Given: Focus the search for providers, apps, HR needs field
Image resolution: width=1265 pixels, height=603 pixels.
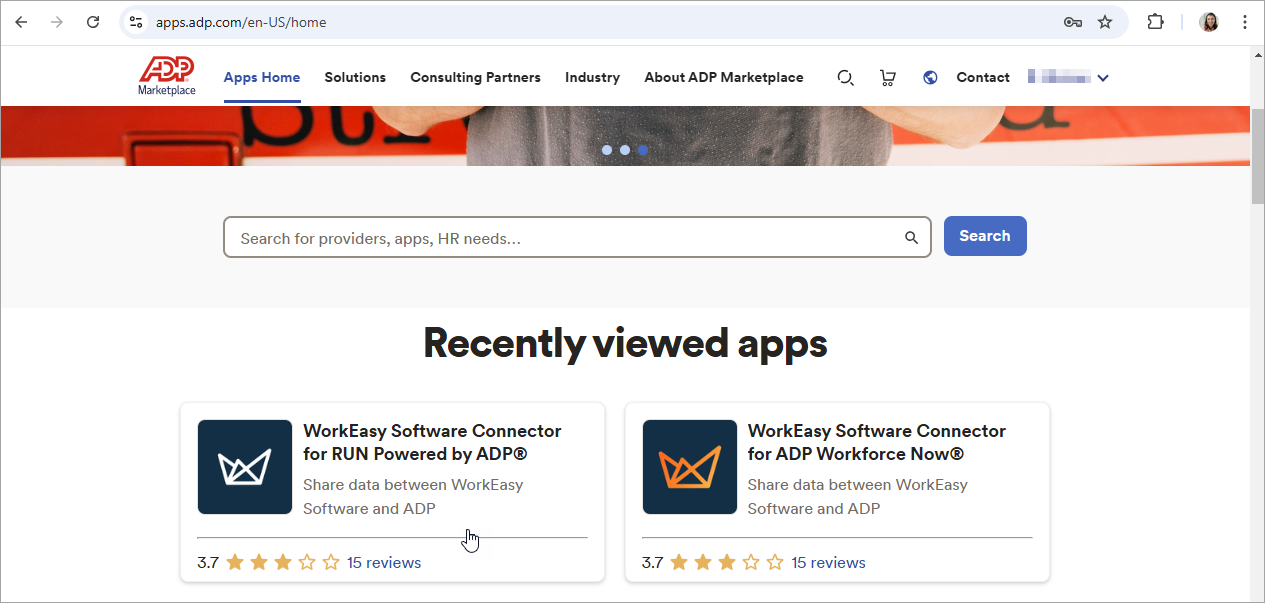Looking at the screenshot, I should [577, 238].
